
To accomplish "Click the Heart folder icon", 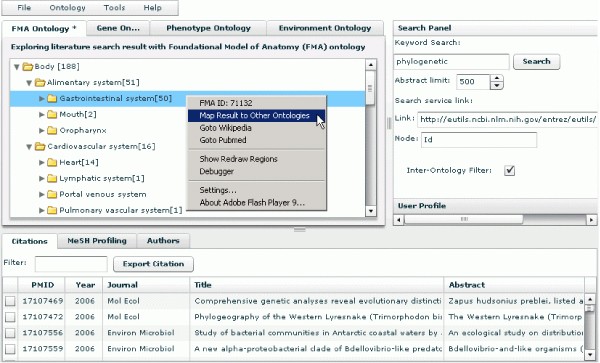I will coord(52,163).
